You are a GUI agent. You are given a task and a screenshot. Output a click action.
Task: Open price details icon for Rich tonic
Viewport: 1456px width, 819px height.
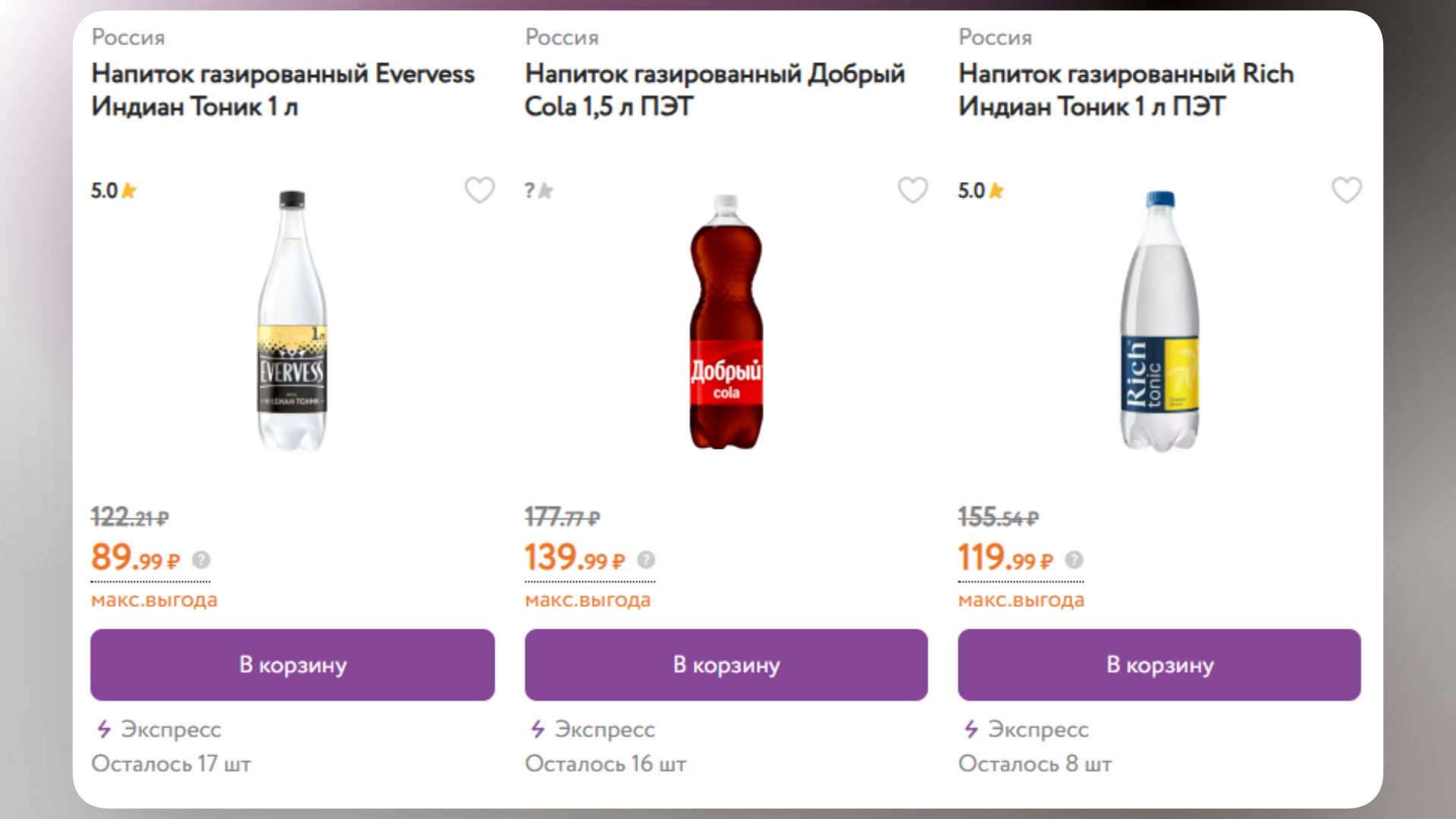coord(1072,561)
